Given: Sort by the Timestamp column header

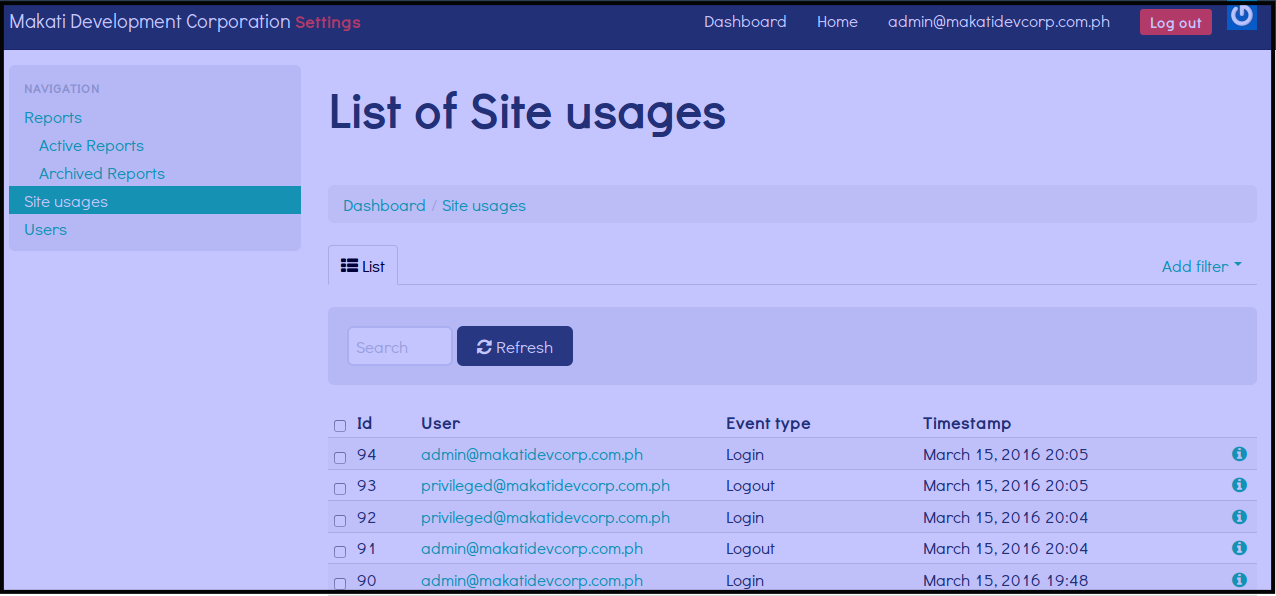Looking at the screenshot, I should (967, 423).
